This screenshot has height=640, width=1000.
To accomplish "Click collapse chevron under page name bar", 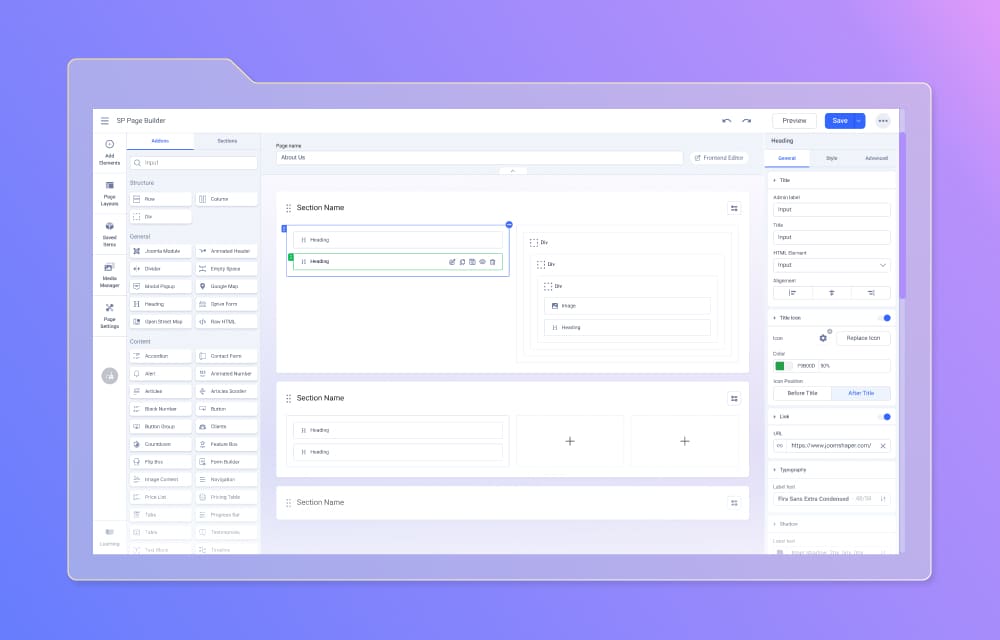I will pos(512,171).
